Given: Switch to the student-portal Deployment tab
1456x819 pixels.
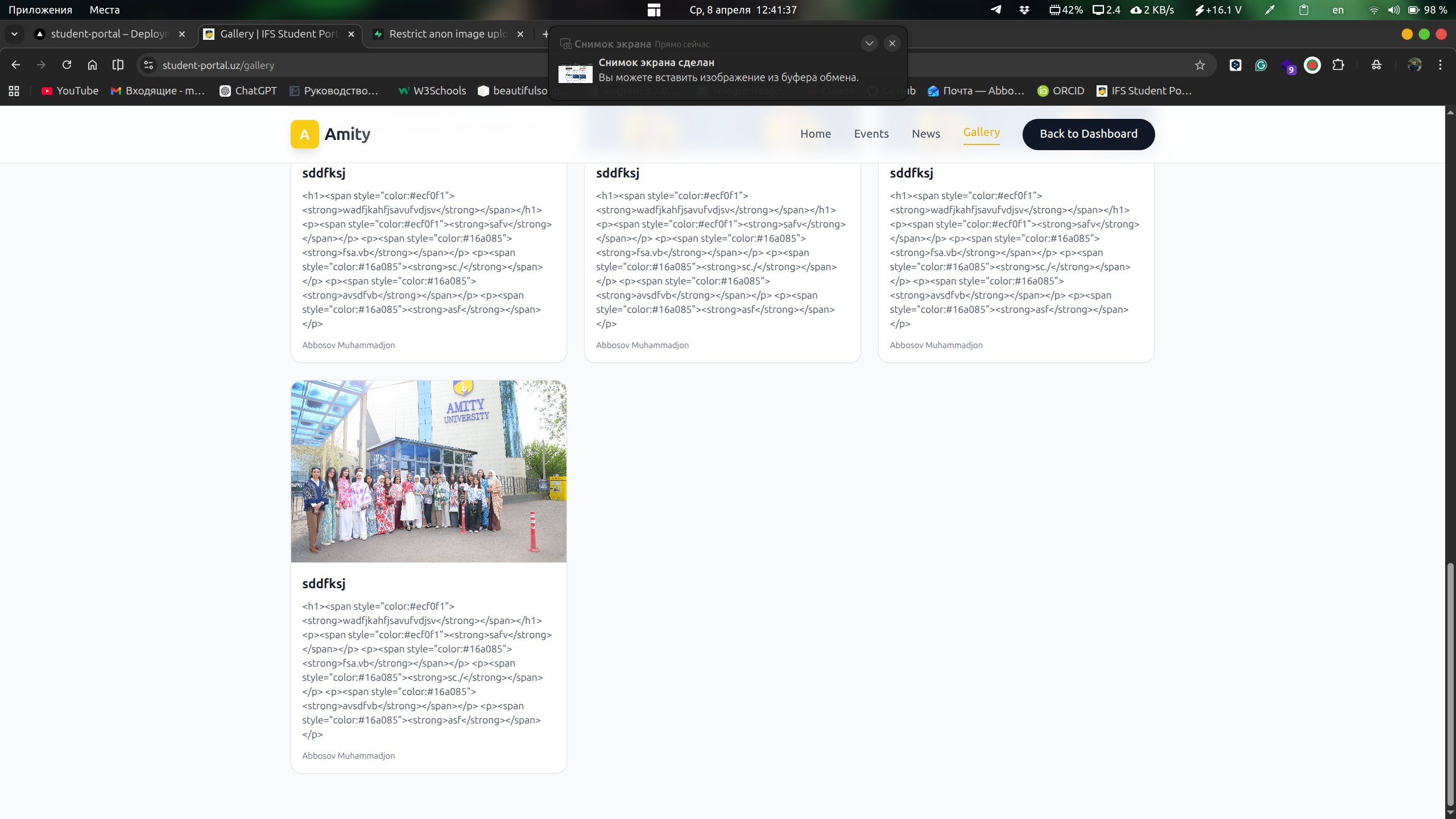Looking at the screenshot, I should [x=108, y=34].
